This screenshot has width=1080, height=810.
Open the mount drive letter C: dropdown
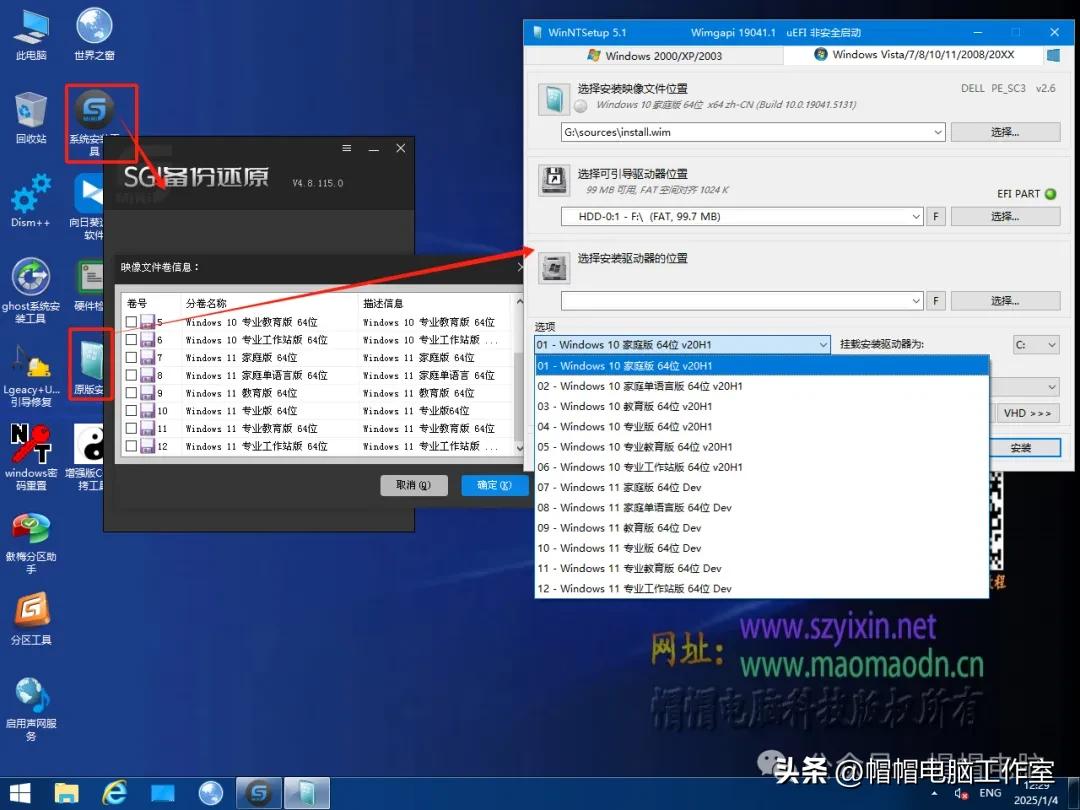coord(1050,345)
